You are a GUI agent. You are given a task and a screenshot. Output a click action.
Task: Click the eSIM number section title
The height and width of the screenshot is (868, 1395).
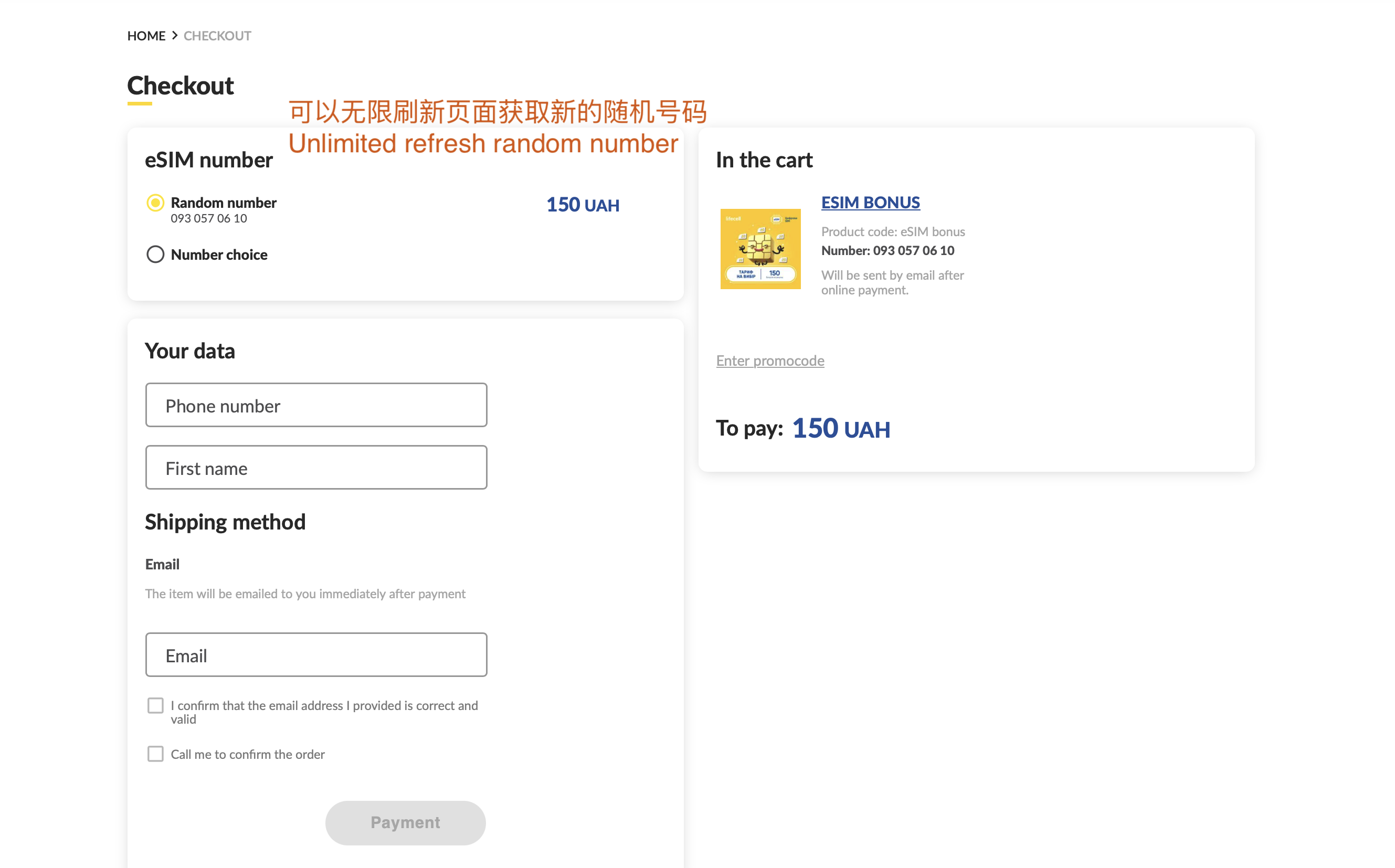(208, 160)
